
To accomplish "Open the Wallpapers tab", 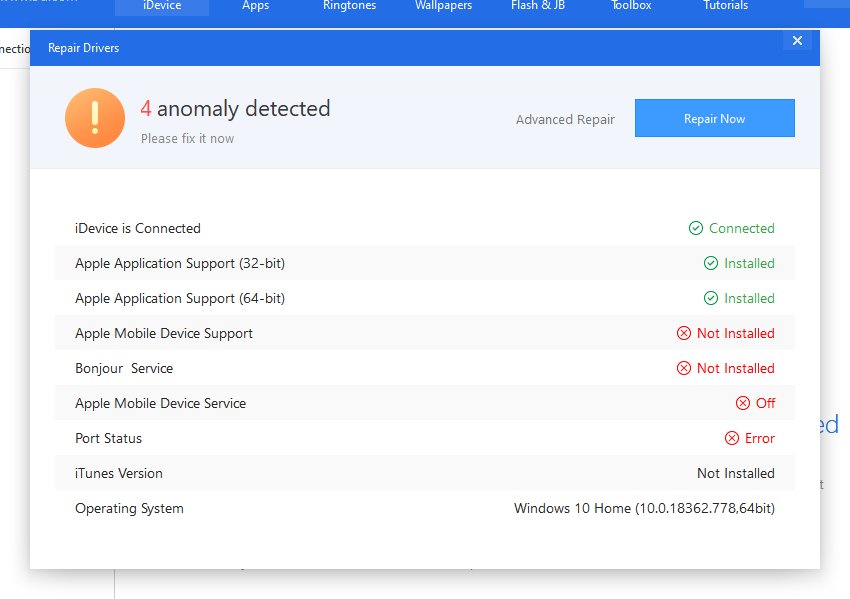I will point(443,6).
